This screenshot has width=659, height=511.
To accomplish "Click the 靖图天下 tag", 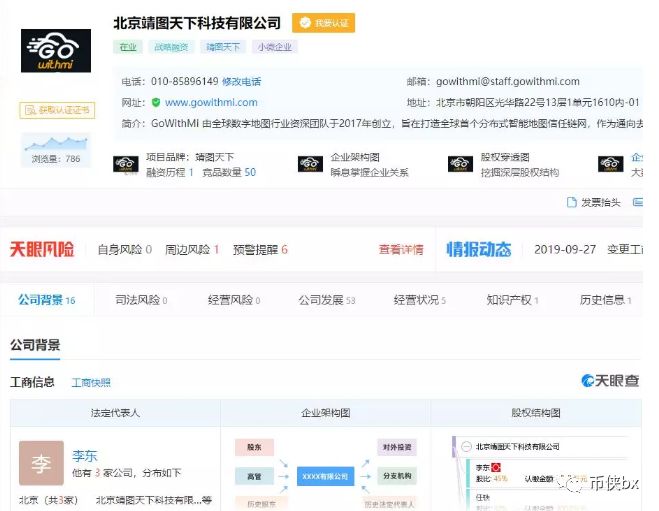I will click(x=223, y=47).
